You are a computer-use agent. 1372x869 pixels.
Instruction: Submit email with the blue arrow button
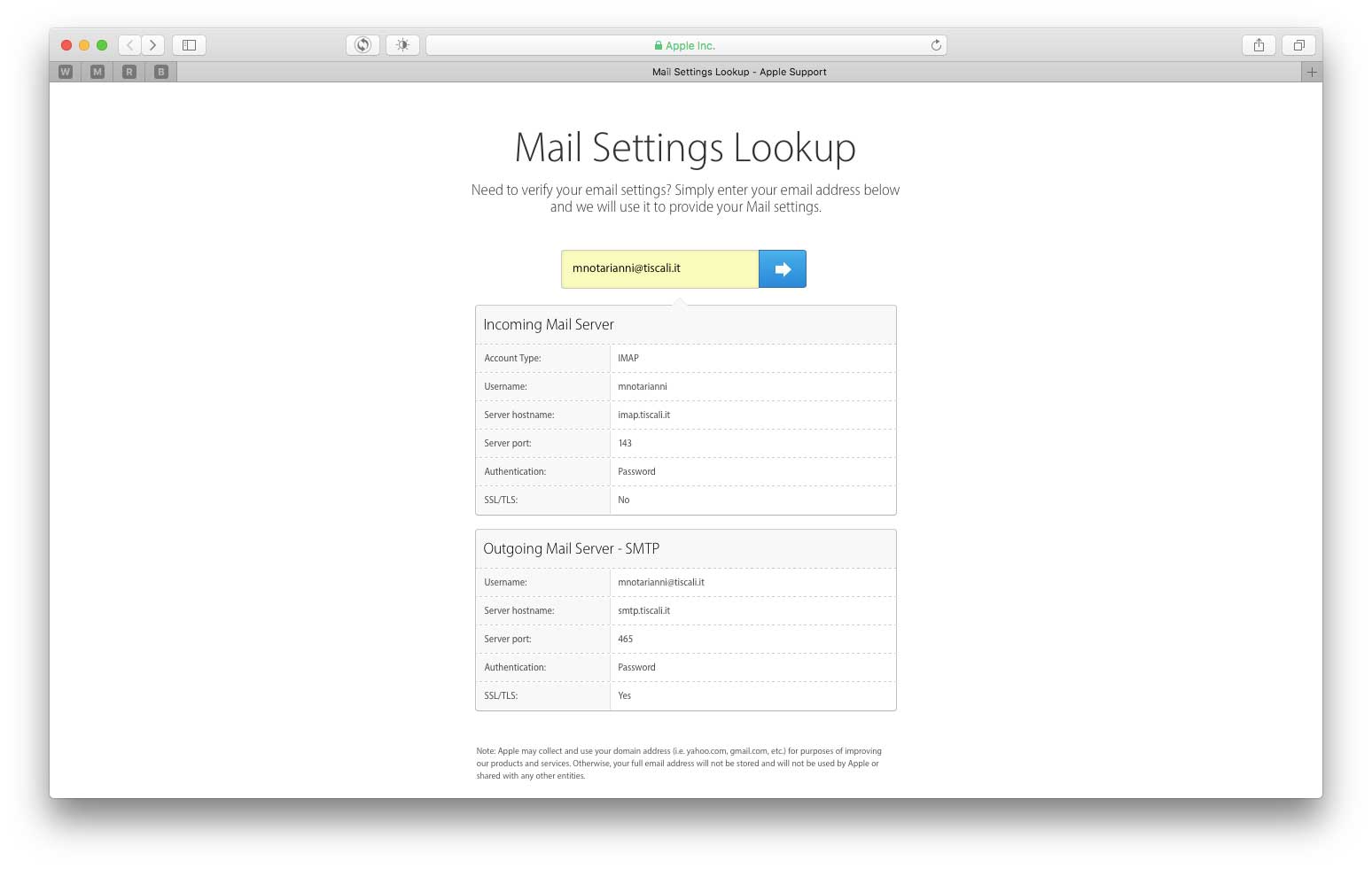(783, 268)
